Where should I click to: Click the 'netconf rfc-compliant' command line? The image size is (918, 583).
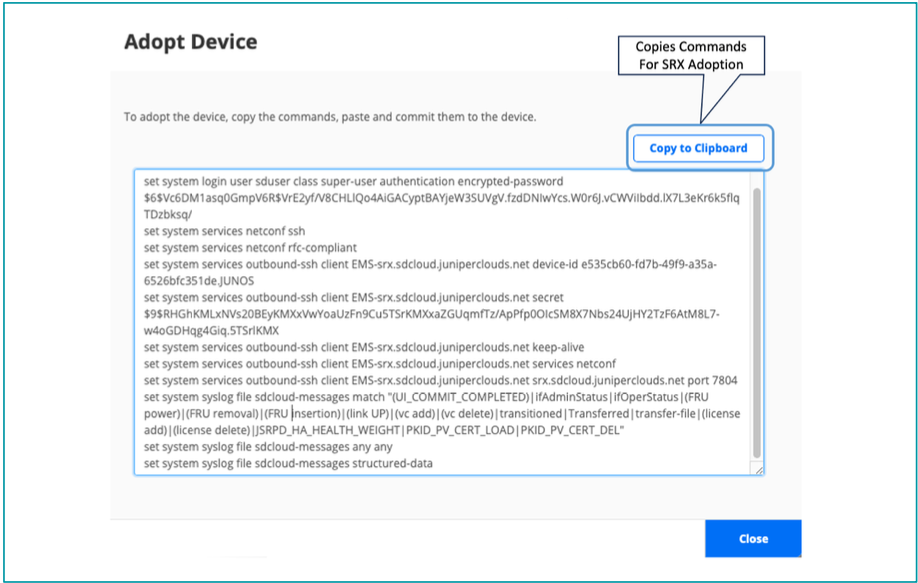point(250,247)
